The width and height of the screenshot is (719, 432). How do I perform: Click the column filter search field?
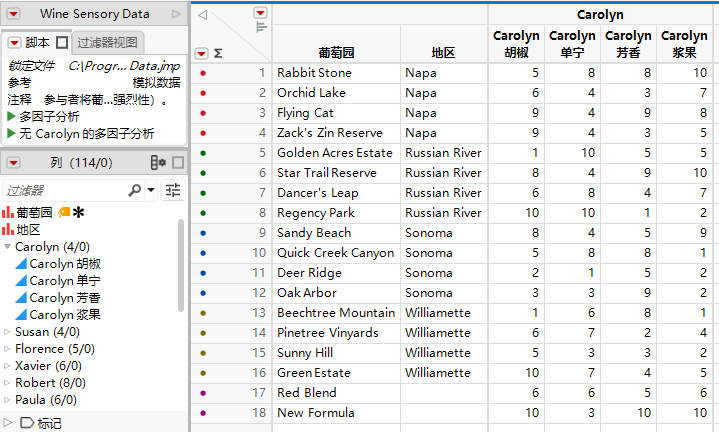pyautogui.click(x=64, y=190)
